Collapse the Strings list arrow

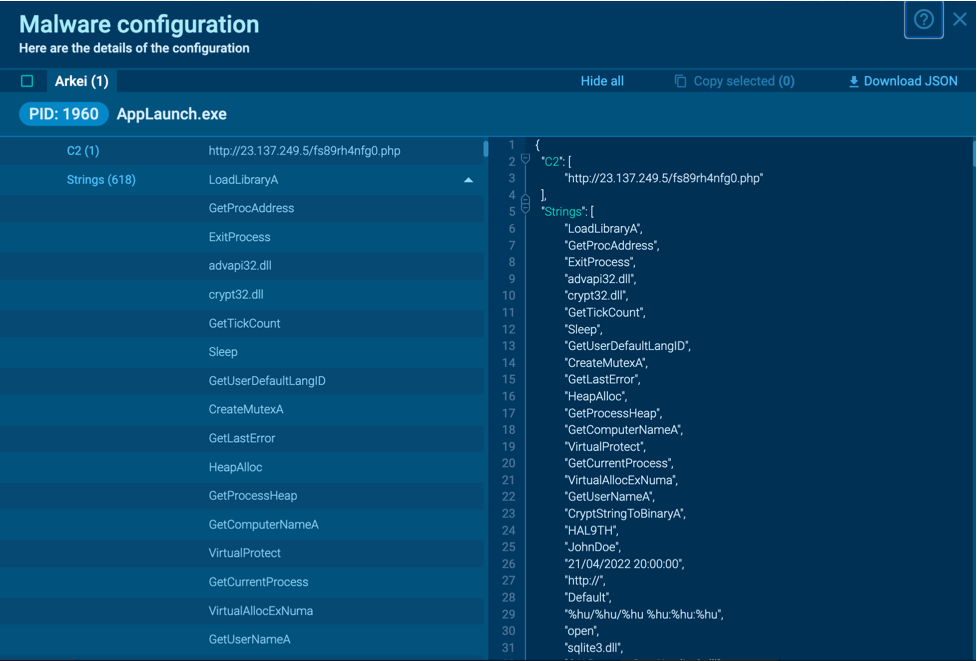coord(468,180)
